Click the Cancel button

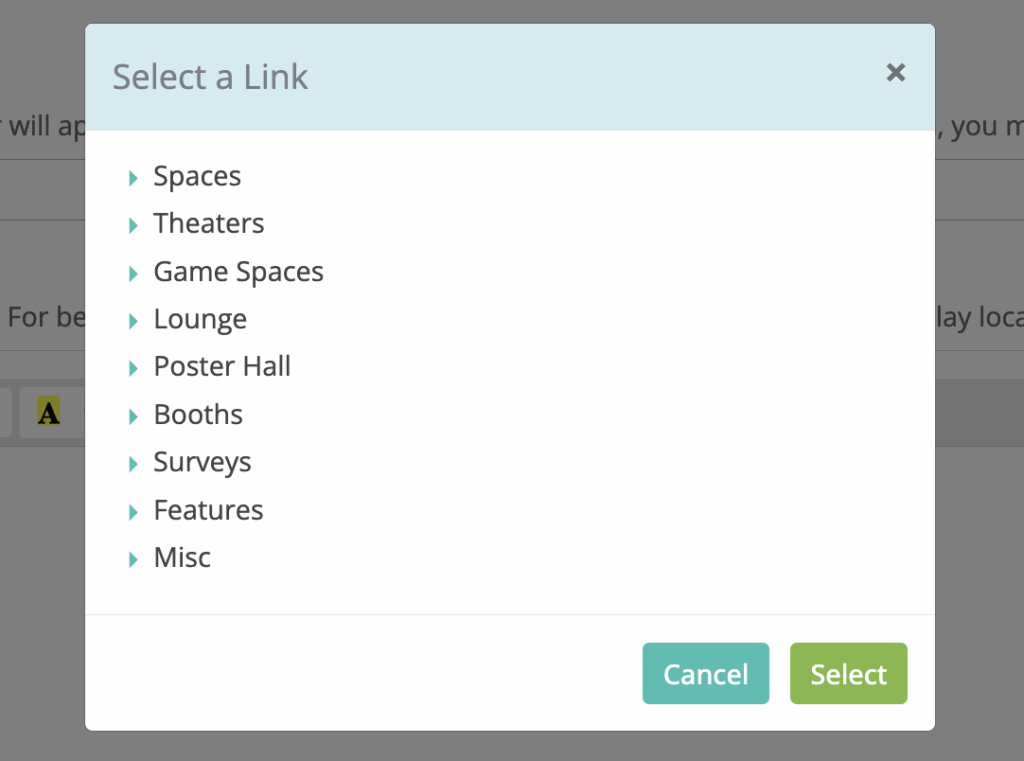point(705,674)
